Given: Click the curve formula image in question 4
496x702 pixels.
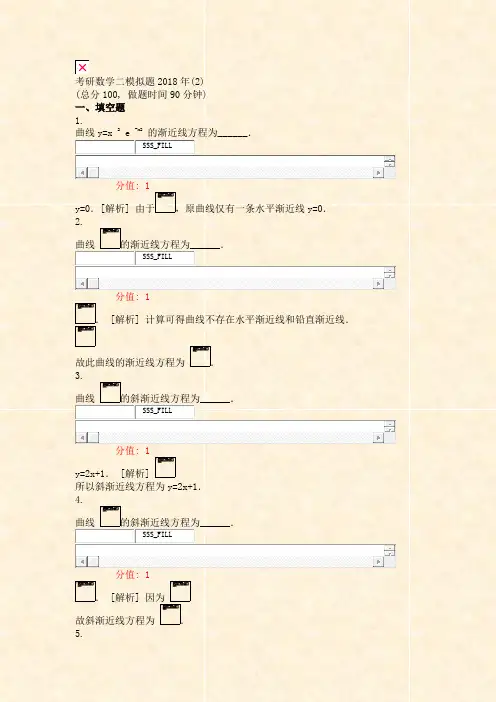Looking at the screenshot, I should click(110, 517).
